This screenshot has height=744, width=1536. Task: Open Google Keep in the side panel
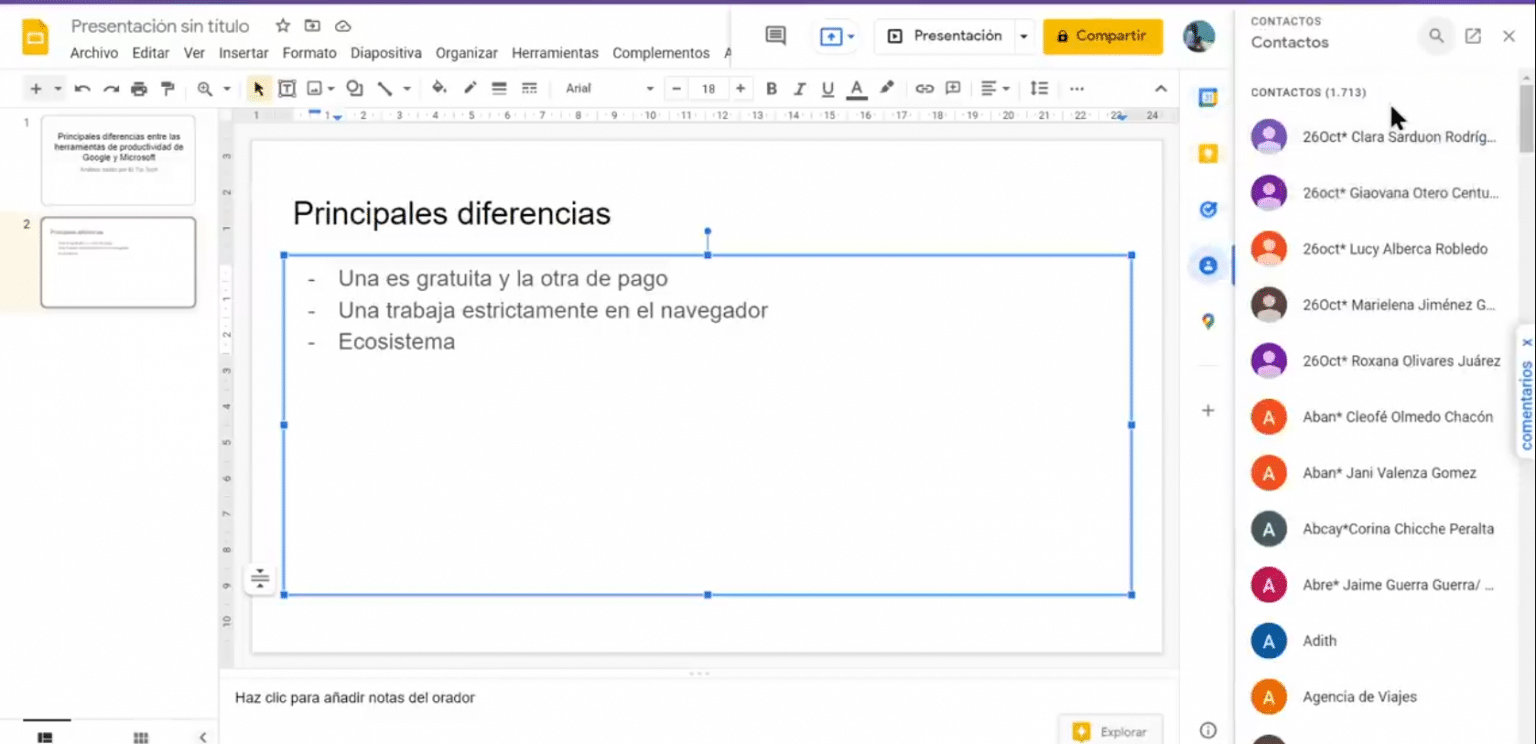(1208, 153)
